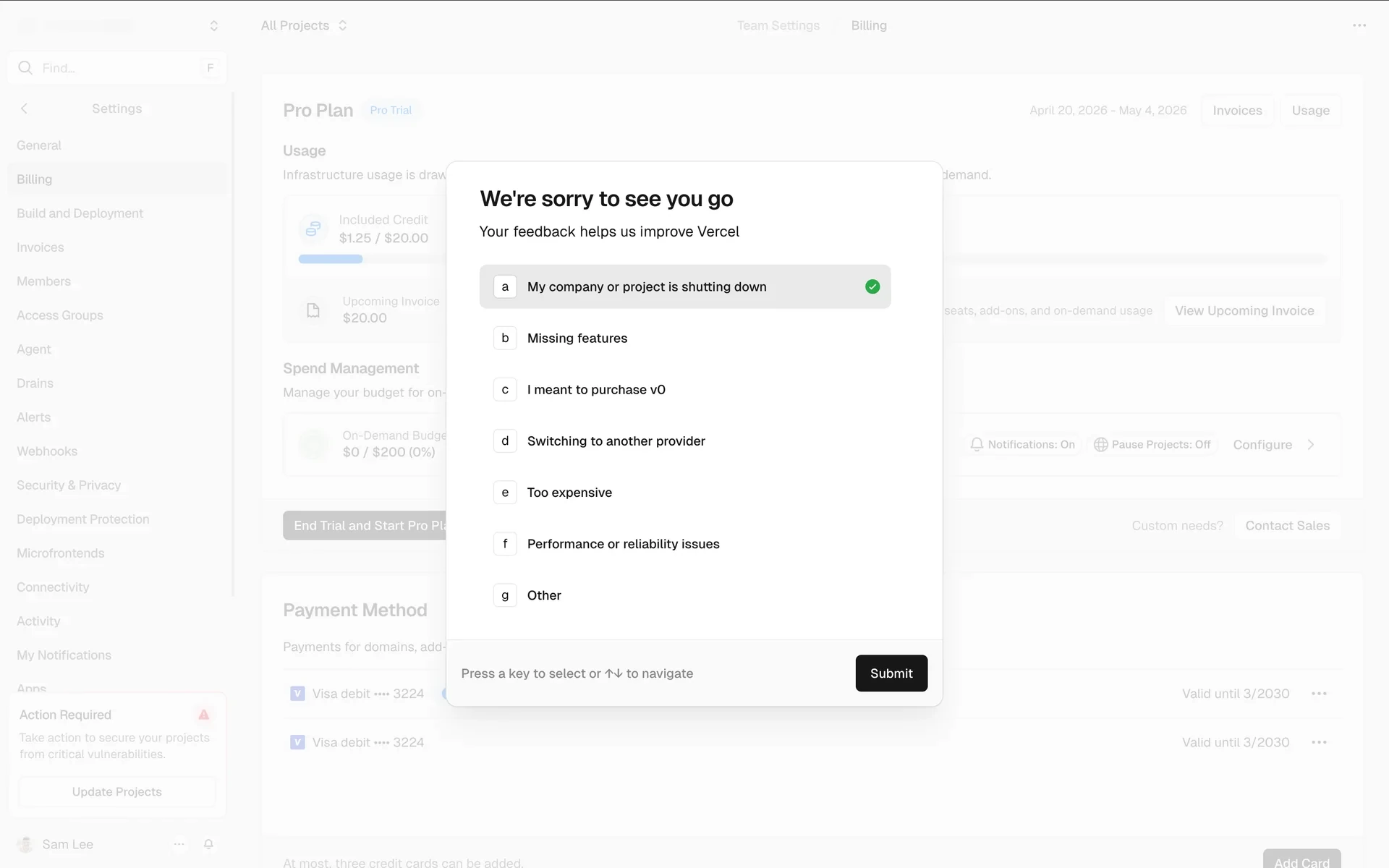The width and height of the screenshot is (1389, 868).
Task: Open options for second Visa debit card
Action: click(x=1319, y=742)
